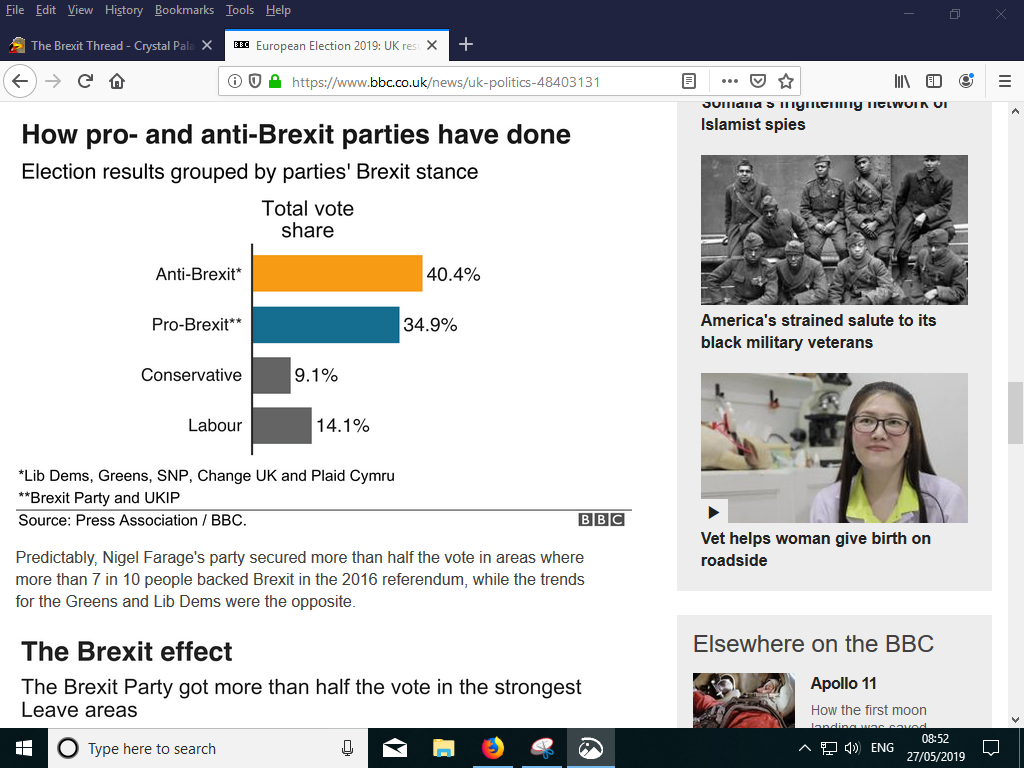
Task: Show tracking protection shield info
Action: coord(255,82)
